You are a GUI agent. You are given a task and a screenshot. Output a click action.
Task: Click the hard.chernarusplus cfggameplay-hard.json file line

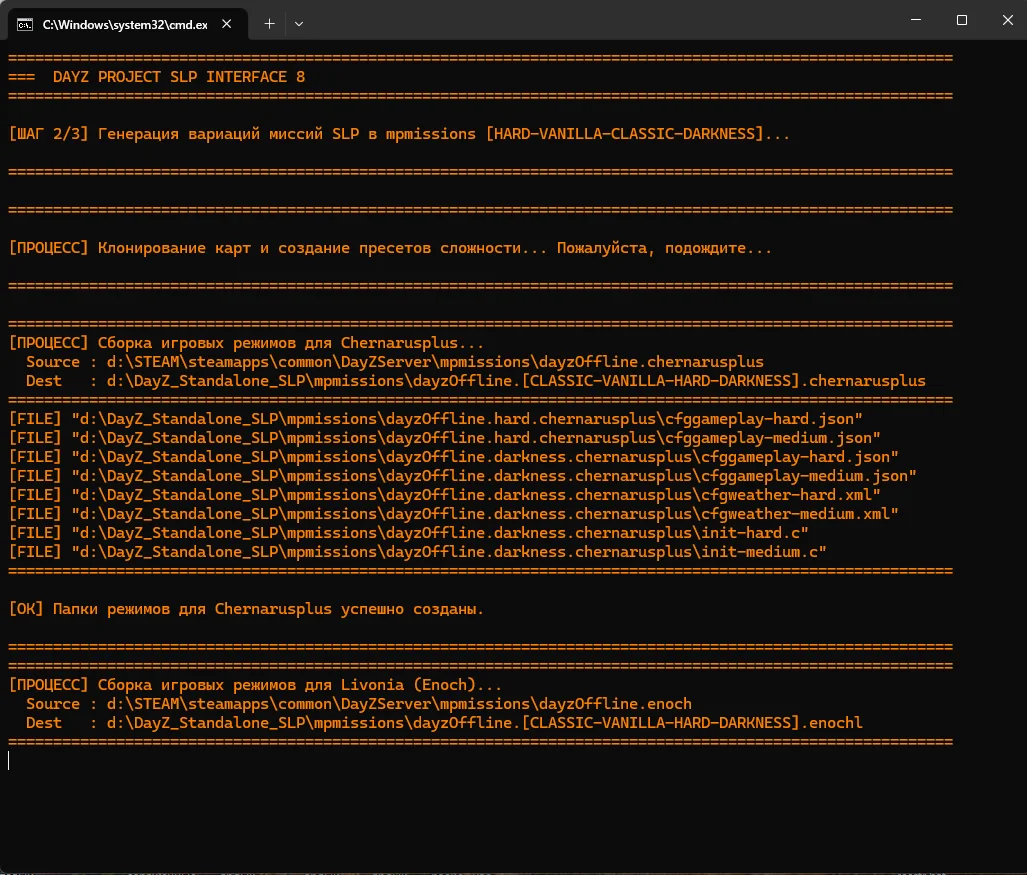pyautogui.click(x=436, y=419)
